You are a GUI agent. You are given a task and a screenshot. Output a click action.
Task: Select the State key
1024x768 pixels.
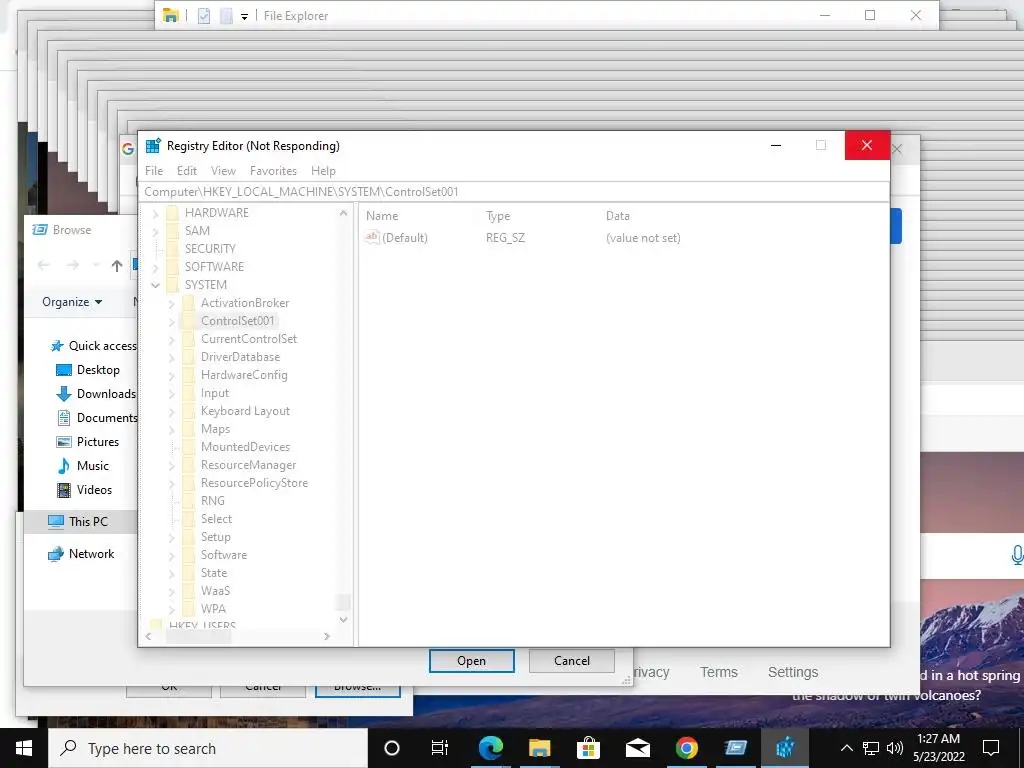coord(214,573)
